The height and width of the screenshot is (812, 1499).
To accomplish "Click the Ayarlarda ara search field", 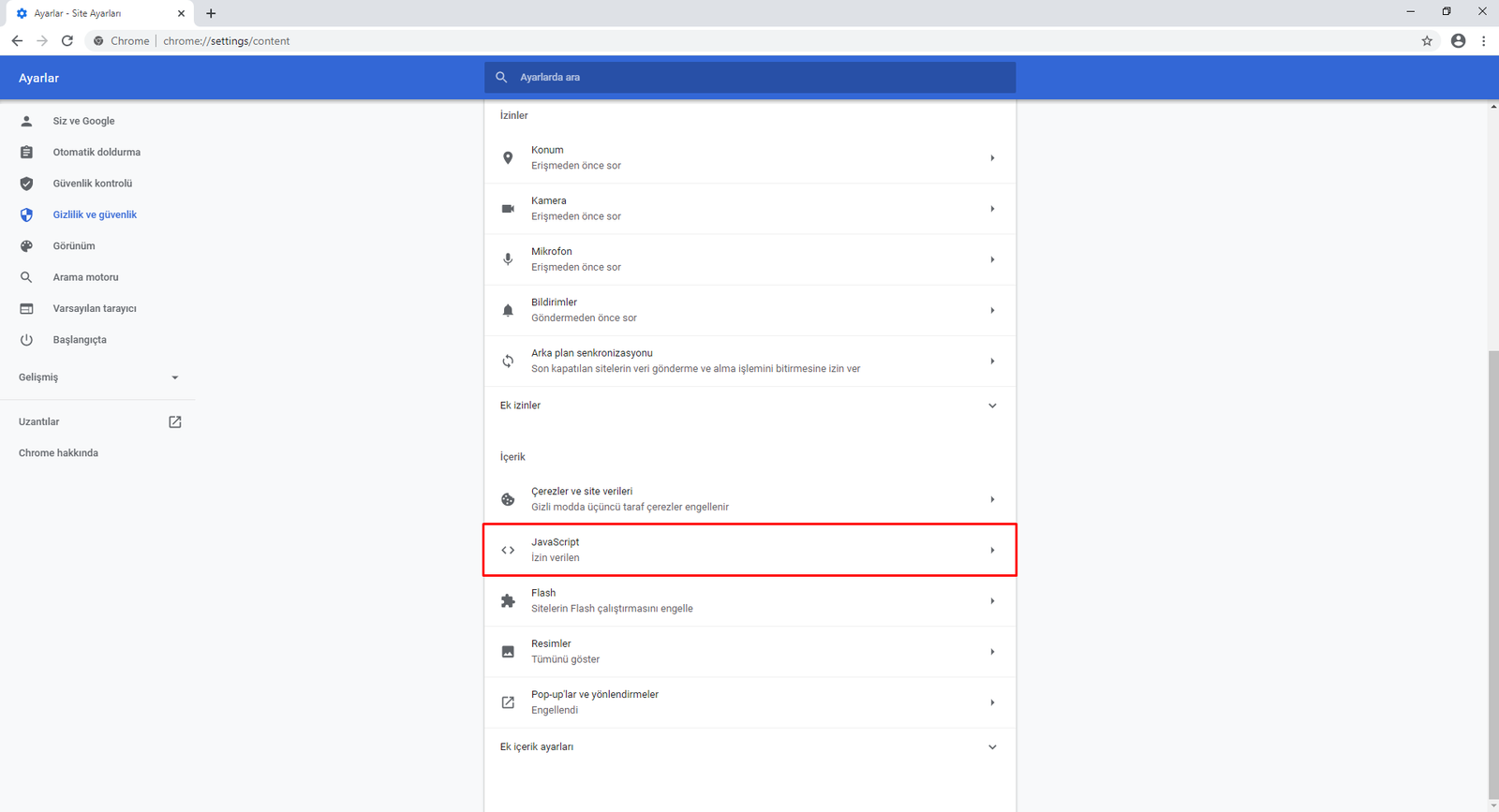I will (759, 78).
